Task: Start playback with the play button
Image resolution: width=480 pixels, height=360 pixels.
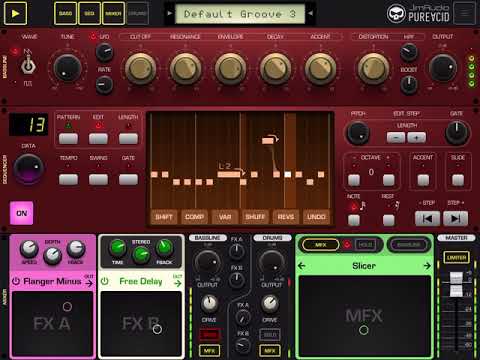Action: [x=15, y=13]
